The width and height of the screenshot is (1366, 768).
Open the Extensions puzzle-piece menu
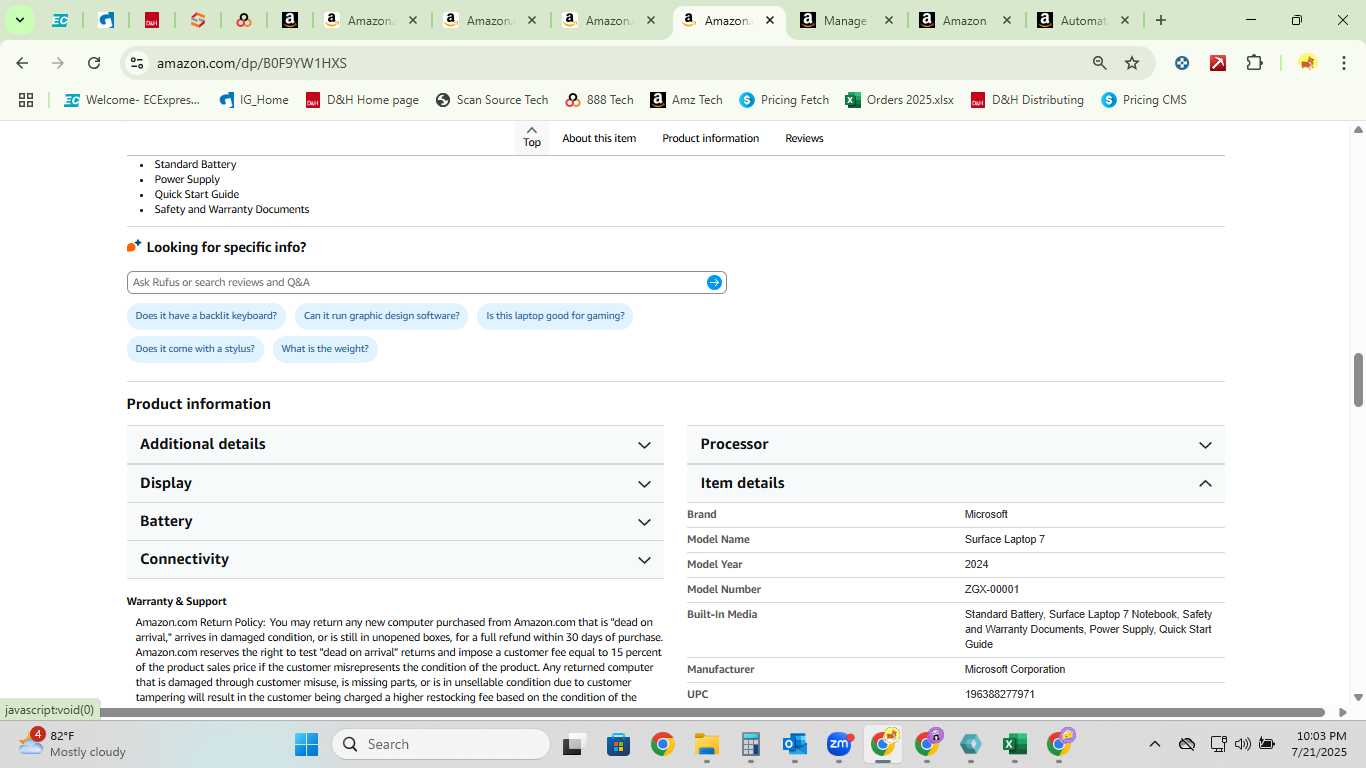[x=1254, y=63]
